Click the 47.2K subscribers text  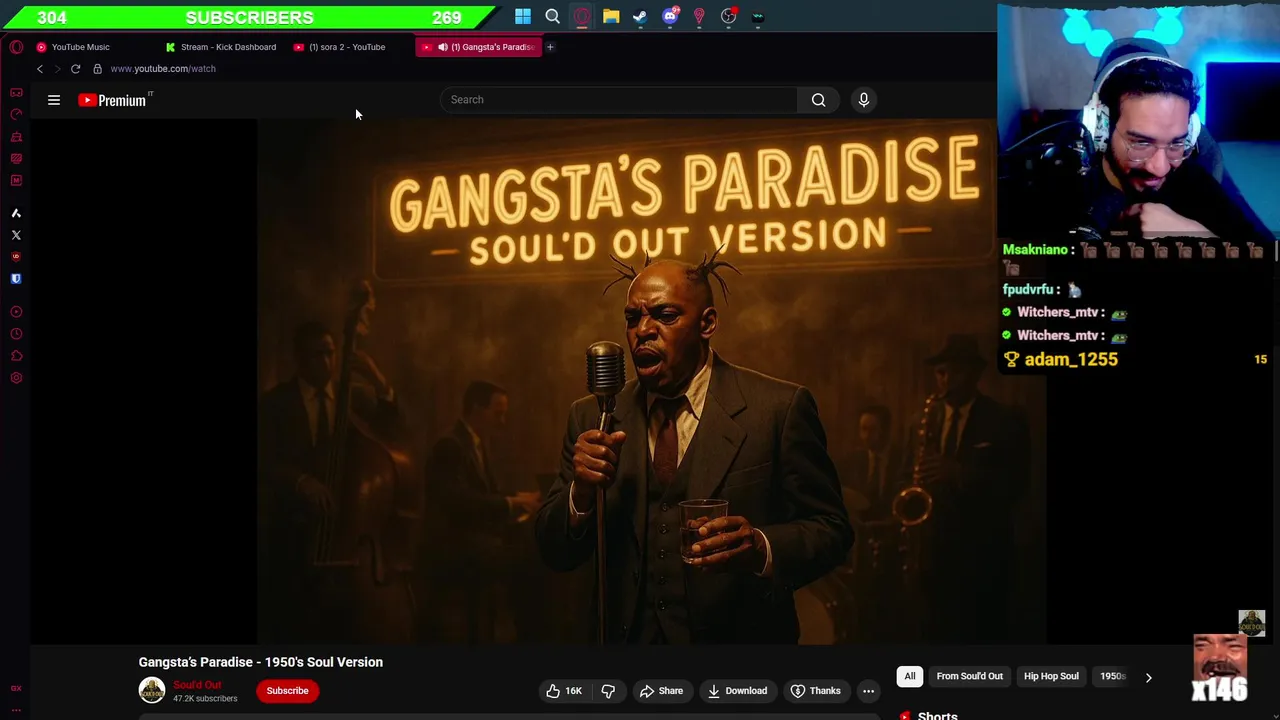click(205, 699)
